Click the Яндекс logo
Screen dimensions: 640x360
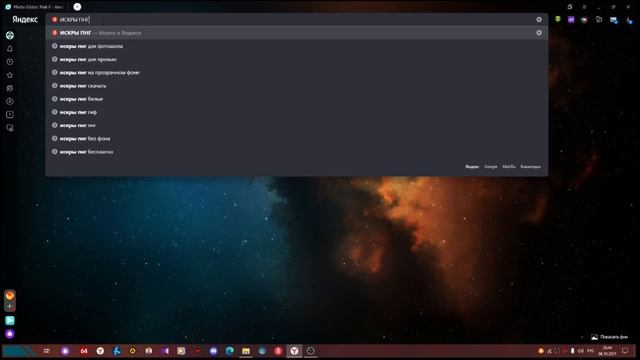[x=25, y=20]
